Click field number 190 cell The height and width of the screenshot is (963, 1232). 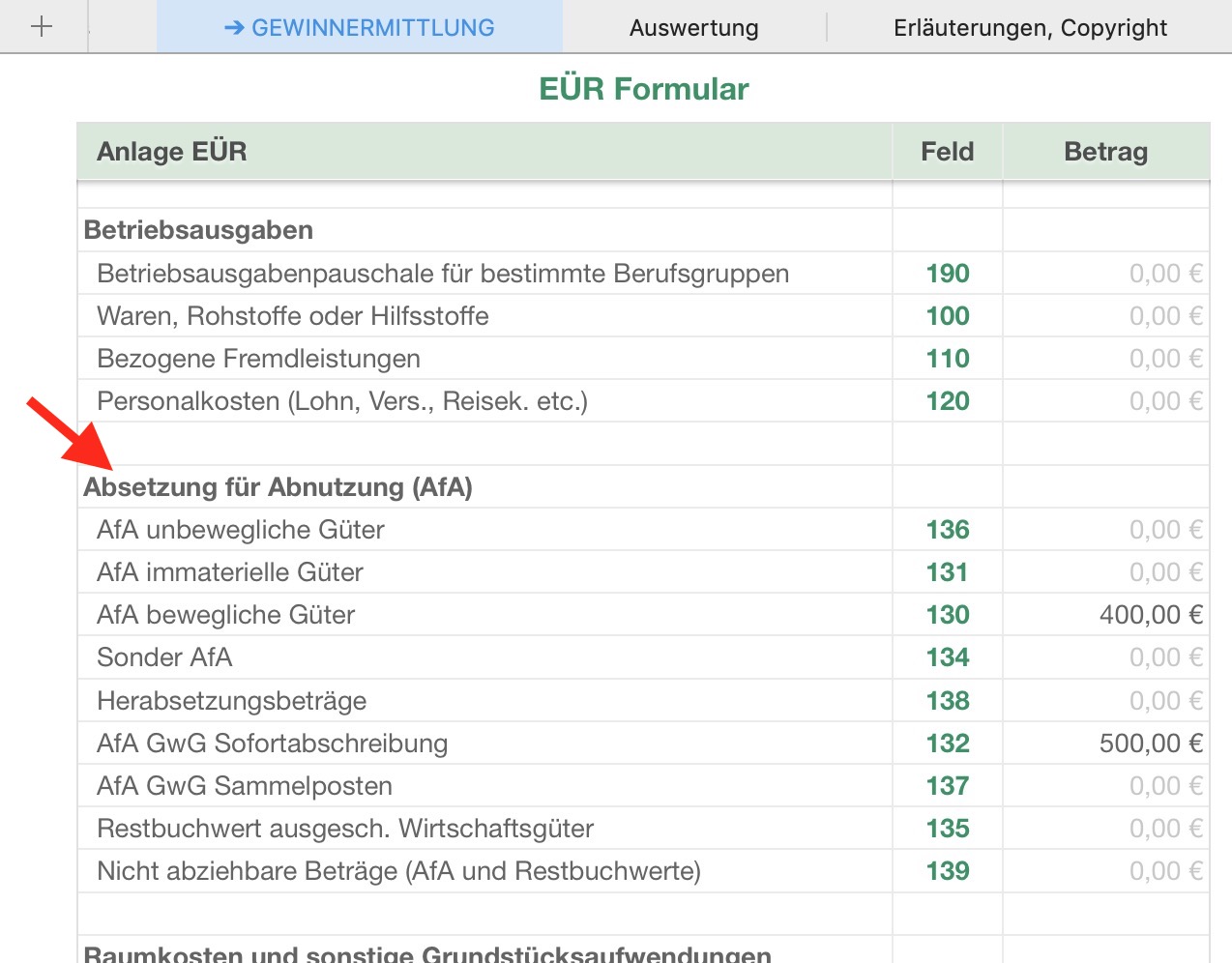947,274
